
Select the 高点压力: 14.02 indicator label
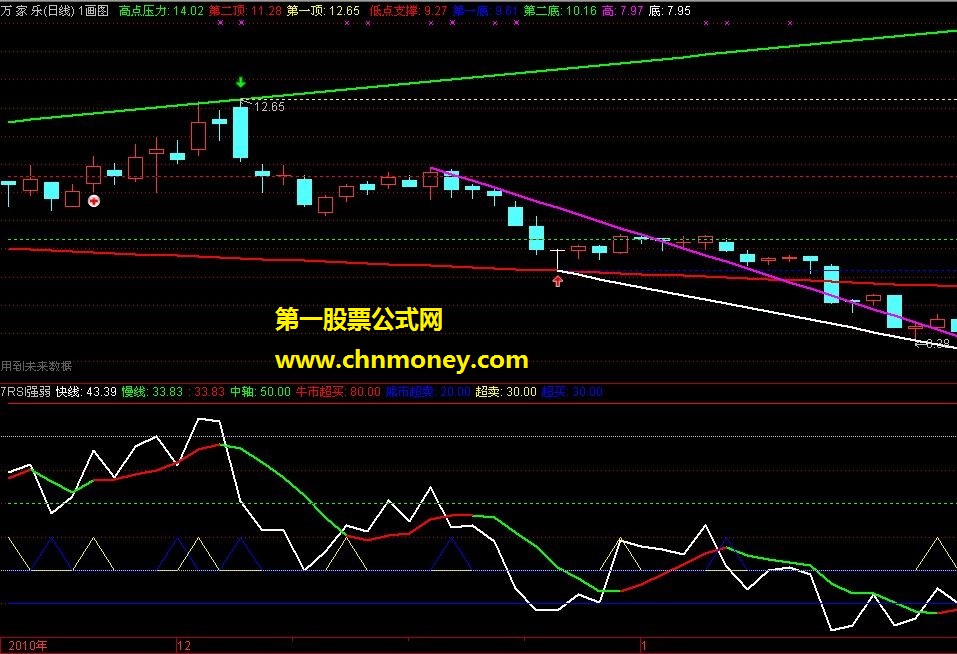tap(161, 10)
